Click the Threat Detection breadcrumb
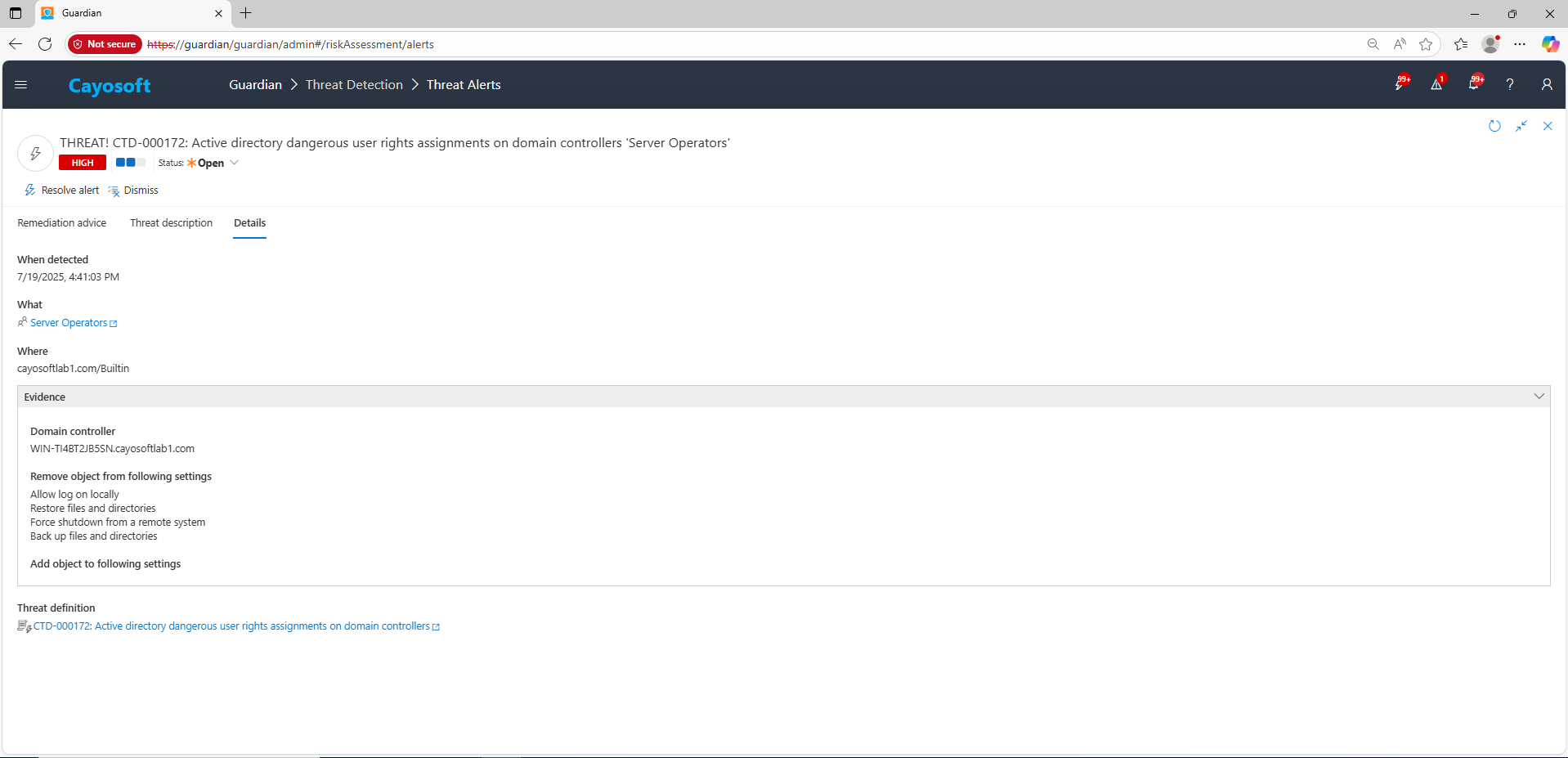The height and width of the screenshot is (758, 1568). pyautogui.click(x=354, y=85)
